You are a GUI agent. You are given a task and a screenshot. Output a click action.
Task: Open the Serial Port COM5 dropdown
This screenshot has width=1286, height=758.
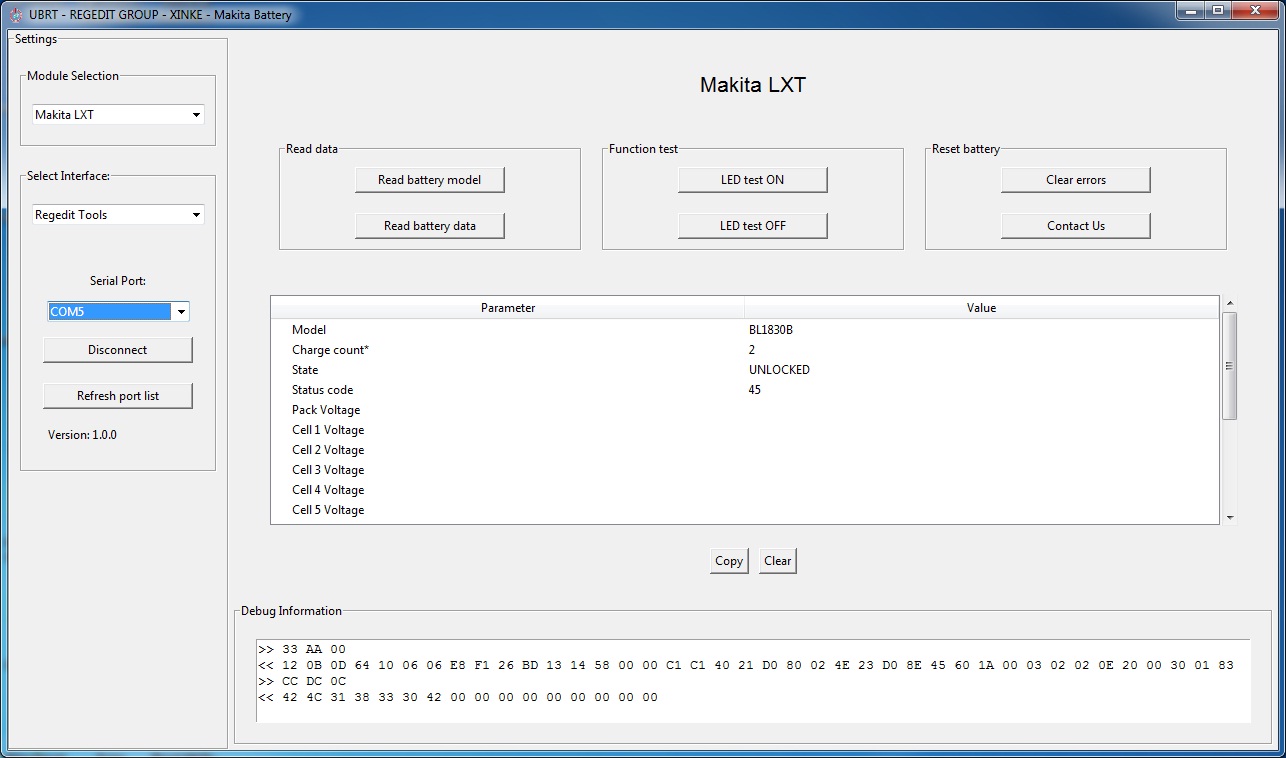tap(181, 312)
